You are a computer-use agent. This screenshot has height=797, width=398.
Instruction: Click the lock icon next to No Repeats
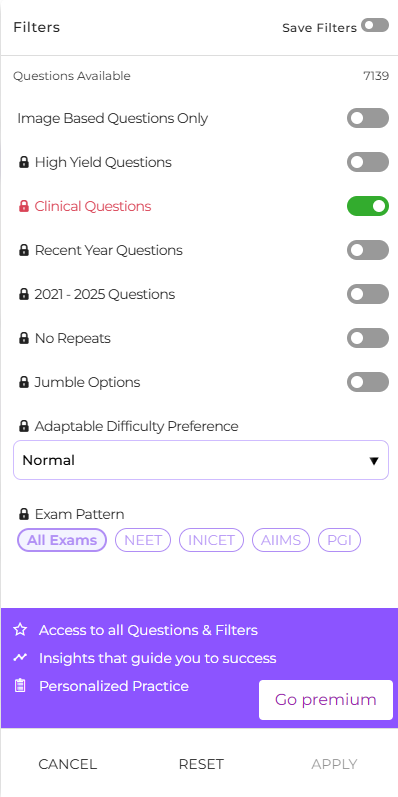pyautogui.click(x=23, y=339)
